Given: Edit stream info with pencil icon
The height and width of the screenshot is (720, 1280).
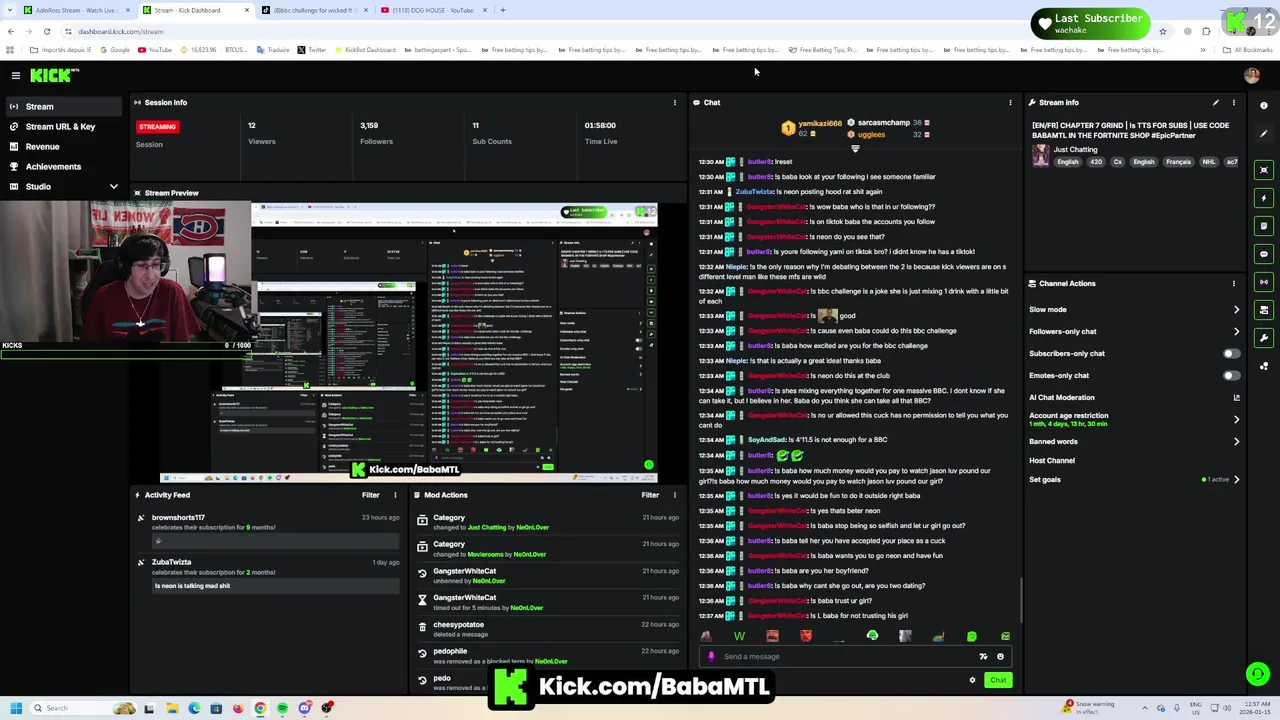Looking at the screenshot, I should click(1216, 102).
